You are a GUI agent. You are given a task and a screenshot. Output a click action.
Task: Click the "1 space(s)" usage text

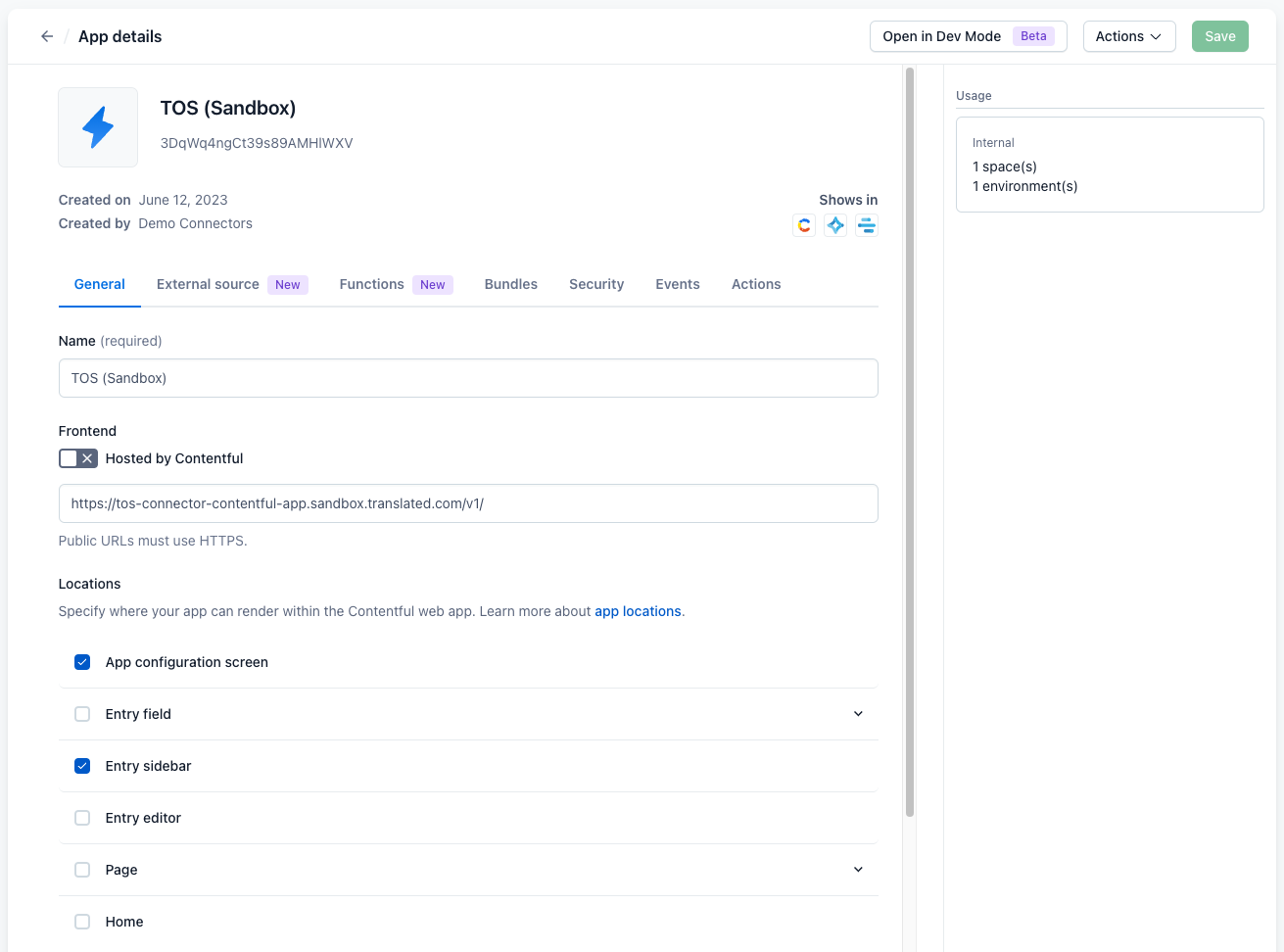[x=1005, y=167]
